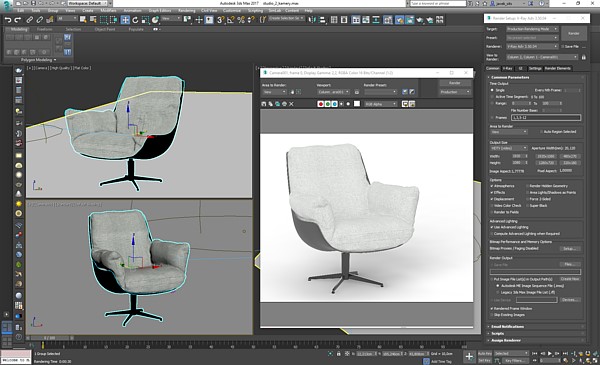600x365 pixels.
Task: Select the Range time output option
Action: 492,103
